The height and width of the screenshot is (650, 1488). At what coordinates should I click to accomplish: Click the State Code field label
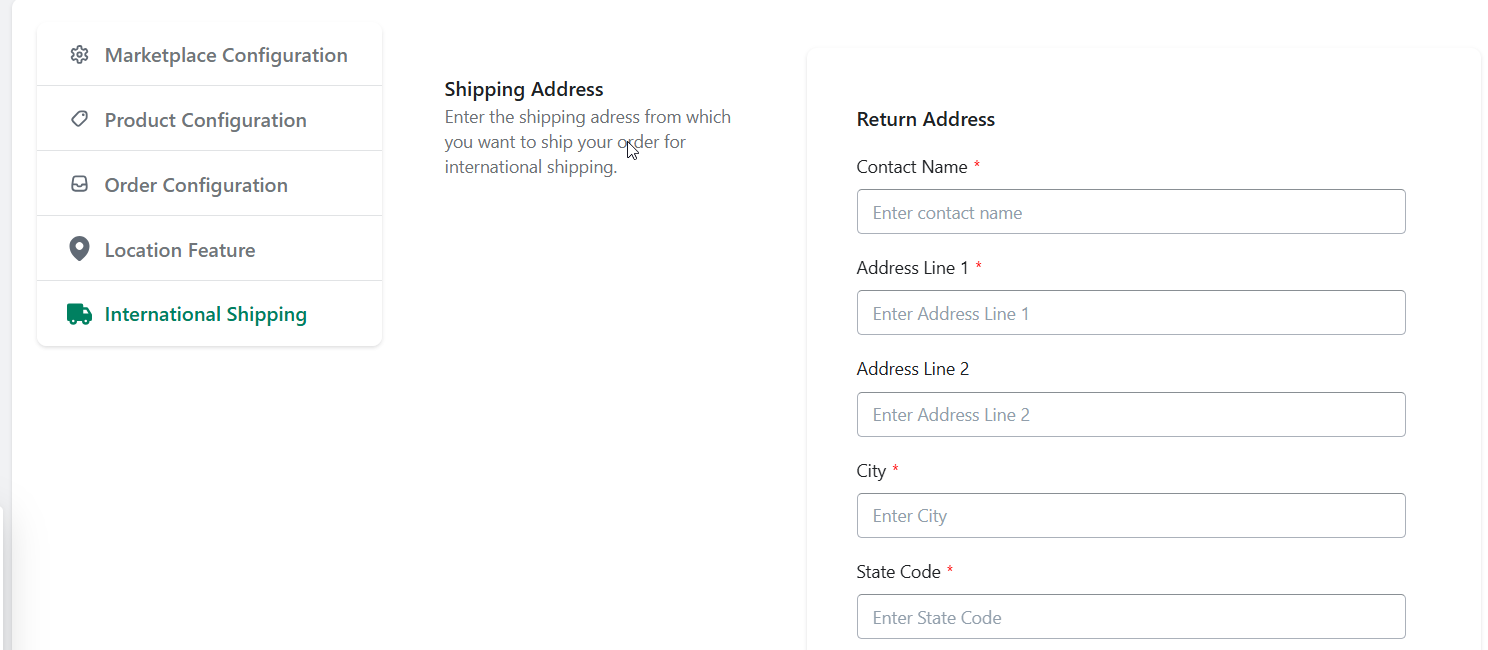pos(899,572)
